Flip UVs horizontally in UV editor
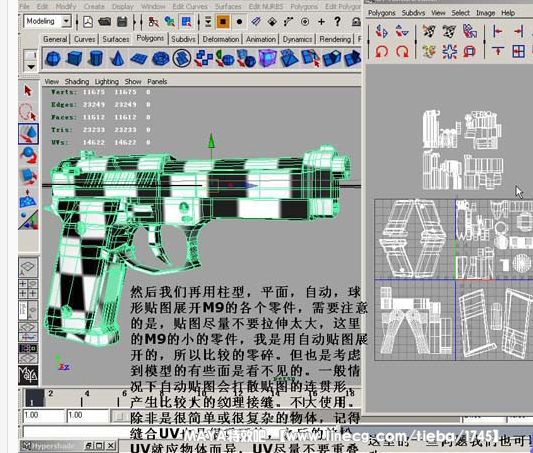Viewport: 533px width, 453px height. click(382, 32)
